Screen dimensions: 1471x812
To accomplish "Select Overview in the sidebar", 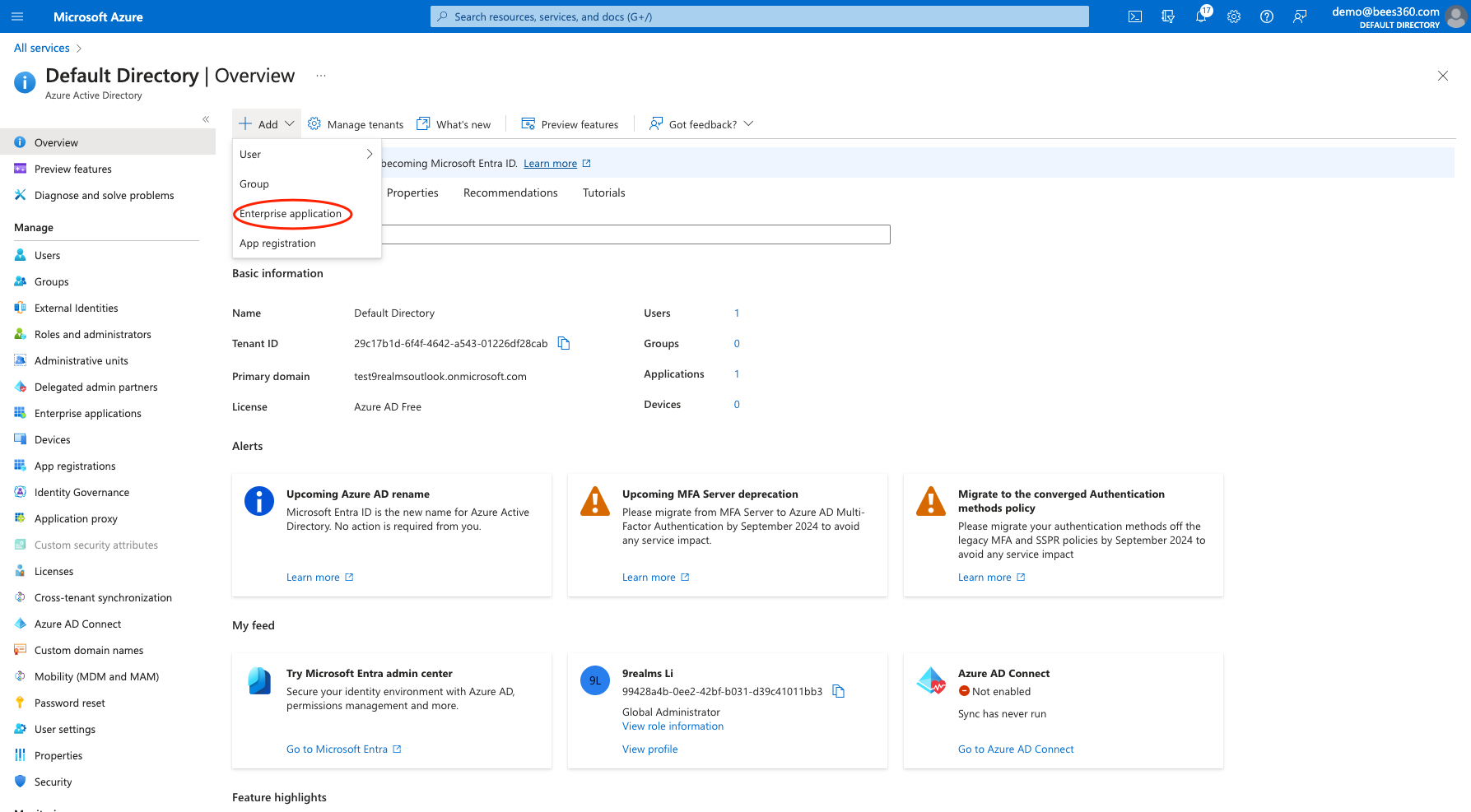I will pyautogui.click(x=107, y=142).
